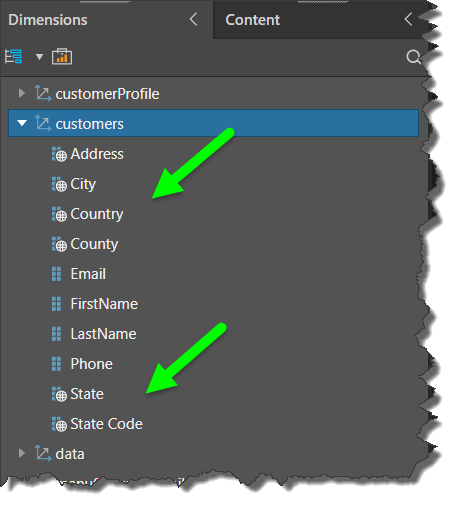Click the Address geo column icon
The height and width of the screenshot is (512, 461).
pos(59,154)
